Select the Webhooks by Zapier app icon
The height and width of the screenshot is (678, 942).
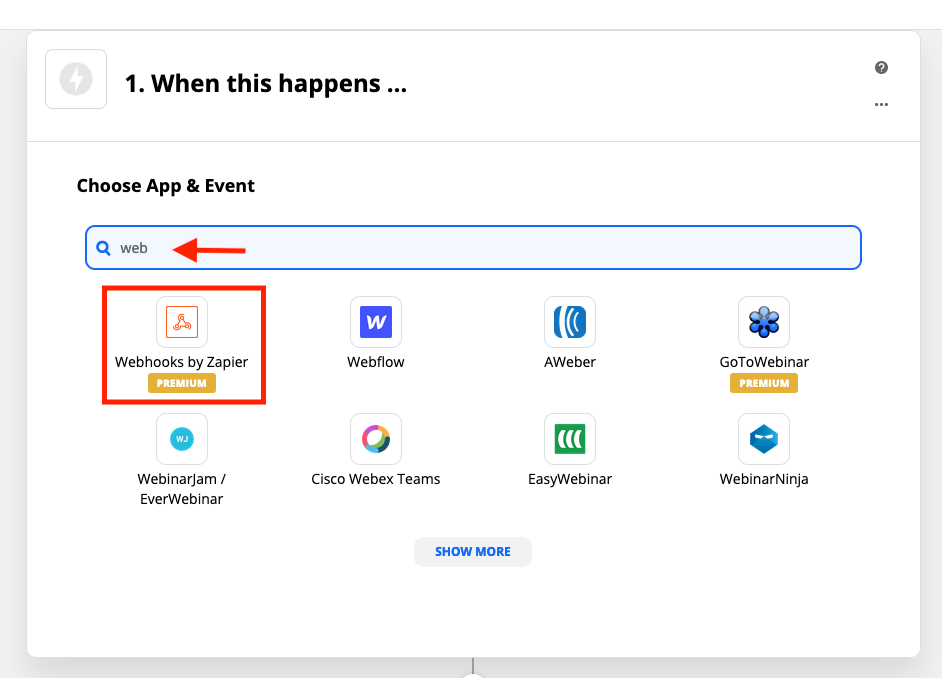(182, 322)
